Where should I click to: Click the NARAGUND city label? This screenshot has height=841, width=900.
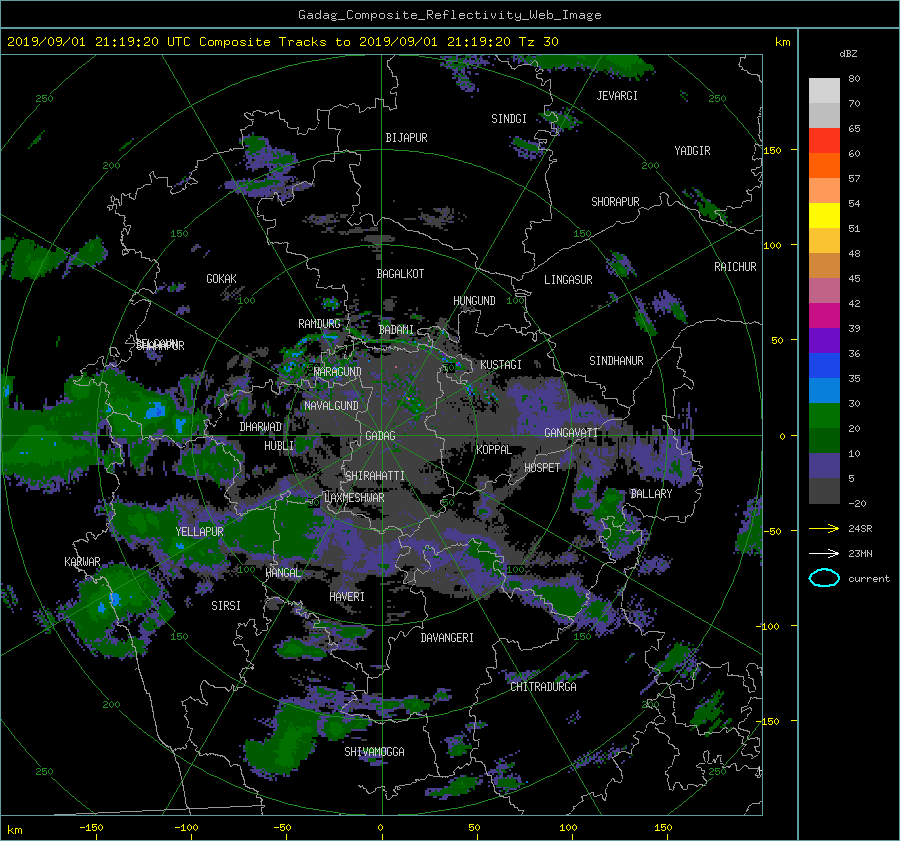[338, 372]
